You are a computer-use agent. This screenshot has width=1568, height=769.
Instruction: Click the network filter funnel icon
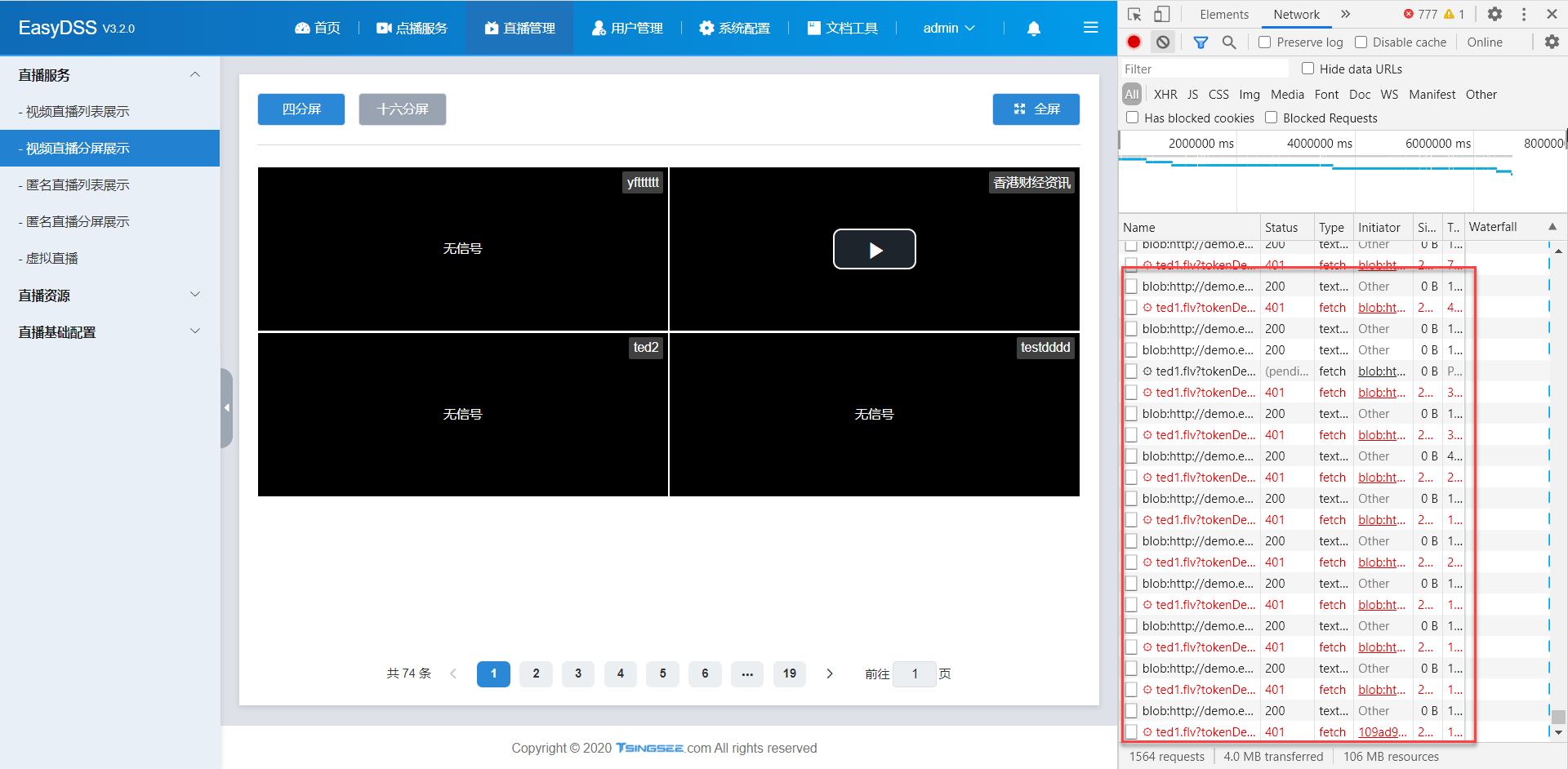click(1200, 42)
